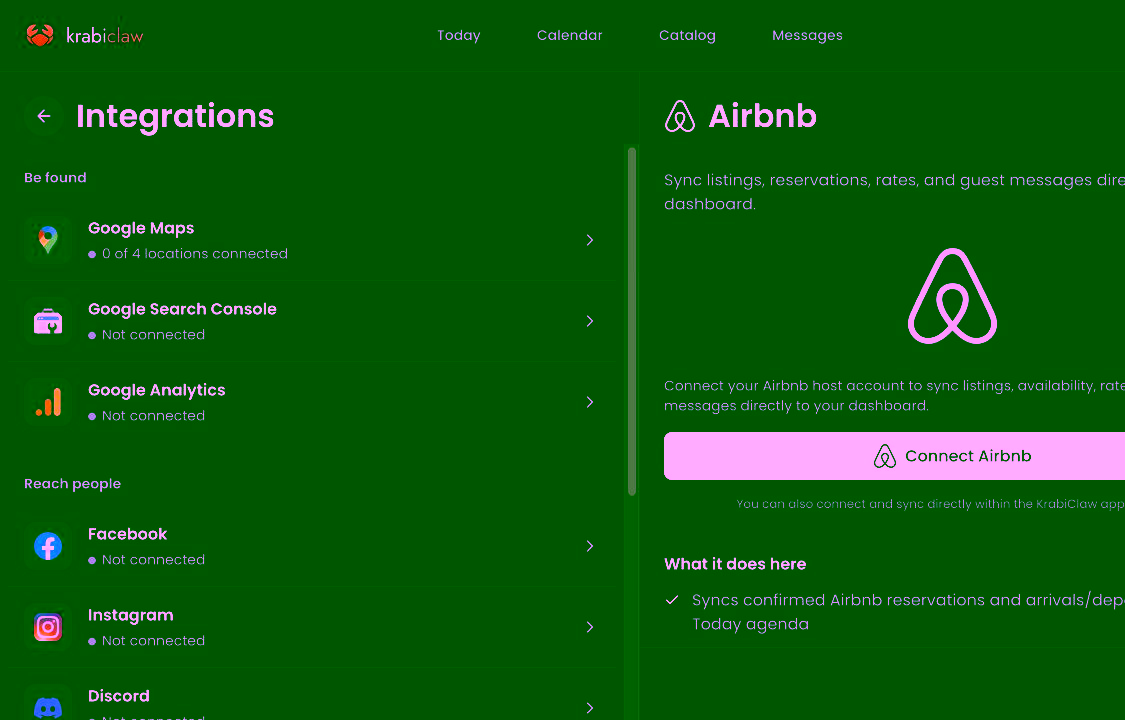The image size is (1125, 720).
Task: Click the Google Maps pin icon
Action: [48, 240]
